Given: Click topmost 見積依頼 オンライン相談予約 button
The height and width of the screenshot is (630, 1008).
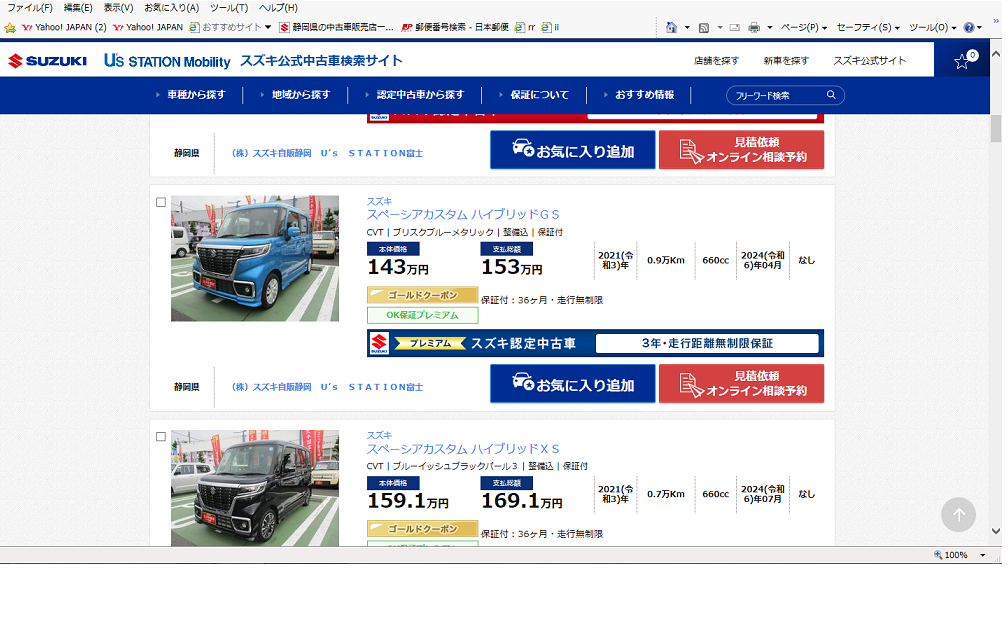Looking at the screenshot, I should [x=741, y=150].
